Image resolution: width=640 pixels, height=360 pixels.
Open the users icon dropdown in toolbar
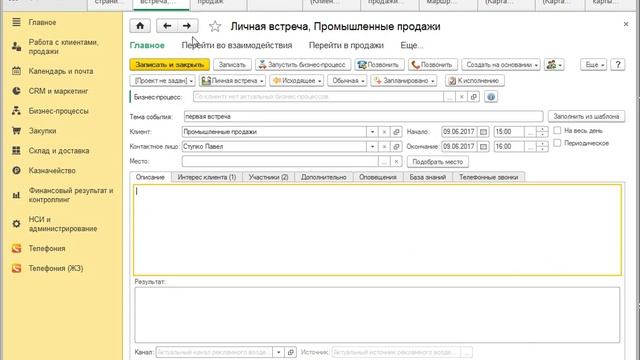coord(554,65)
